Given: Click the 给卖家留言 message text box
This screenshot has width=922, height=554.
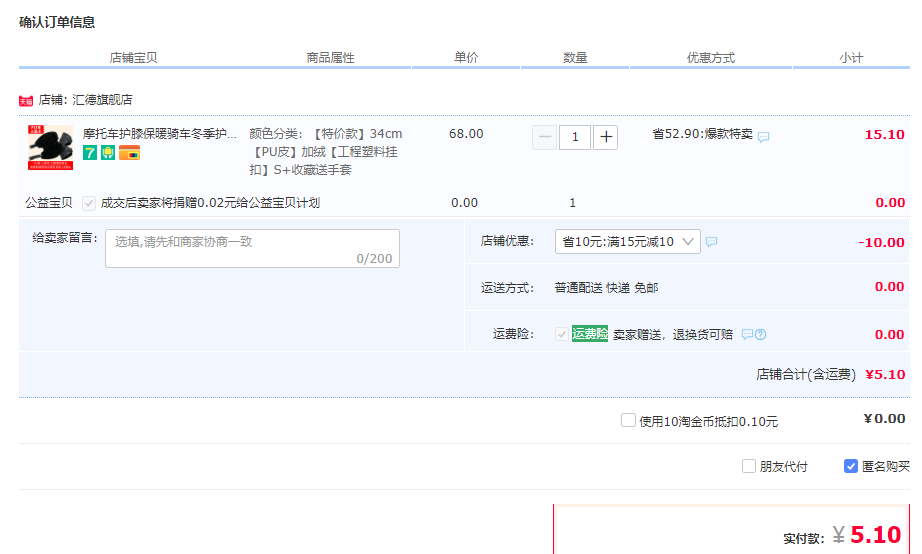Looking at the screenshot, I should [252, 249].
